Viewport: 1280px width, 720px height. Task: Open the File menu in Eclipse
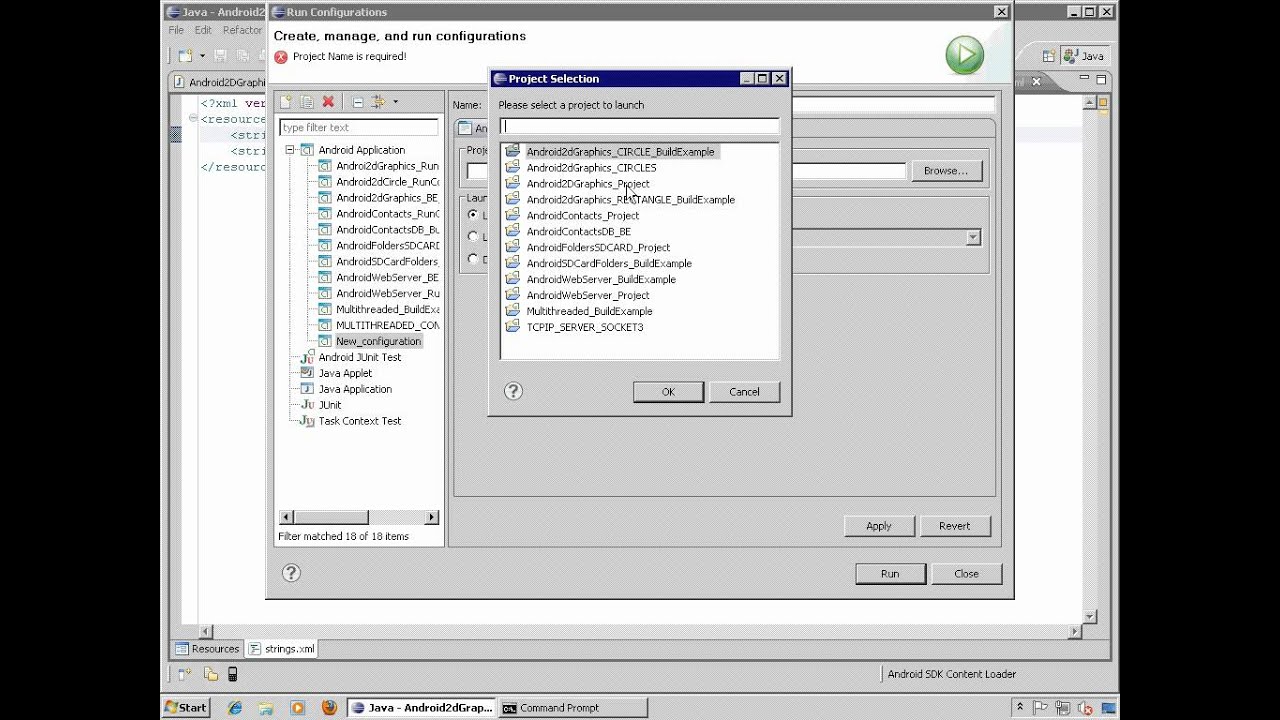[x=176, y=30]
